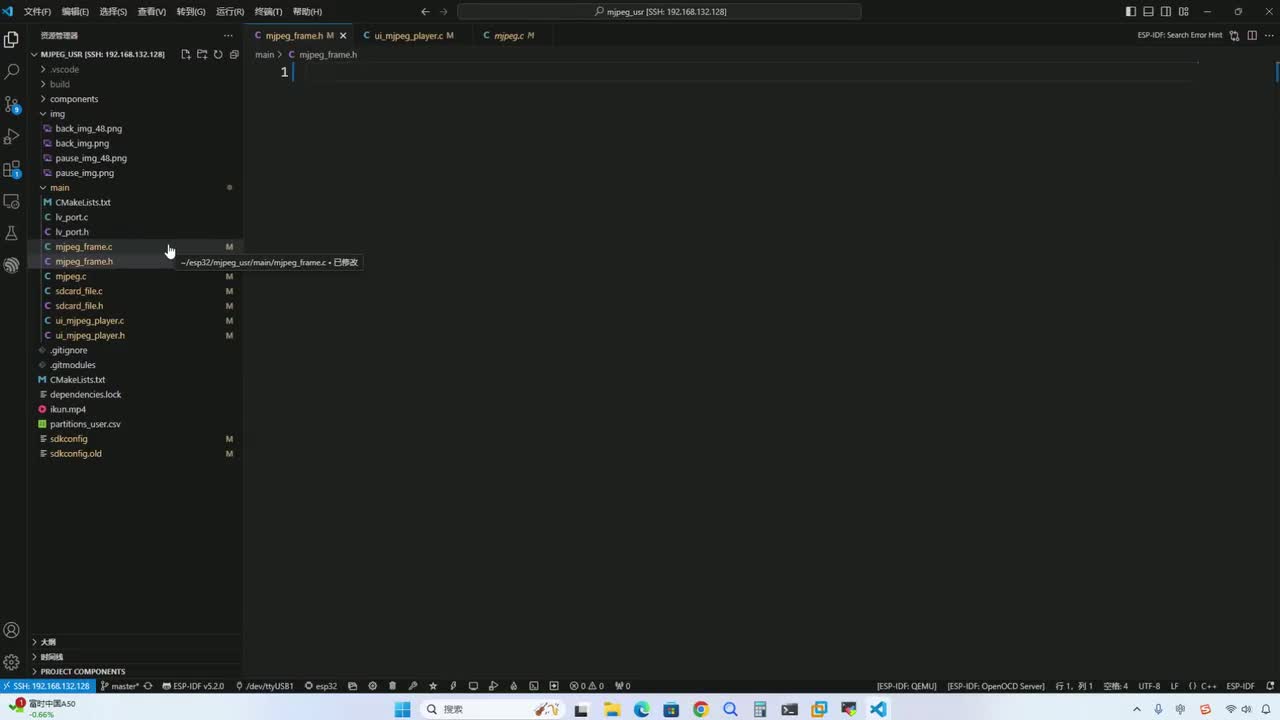This screenshot has height=720, width=1280.
Task: Switch to the ui_mjpeg_player.c tab
Action: pyautogui.click(x=409, y=36)
